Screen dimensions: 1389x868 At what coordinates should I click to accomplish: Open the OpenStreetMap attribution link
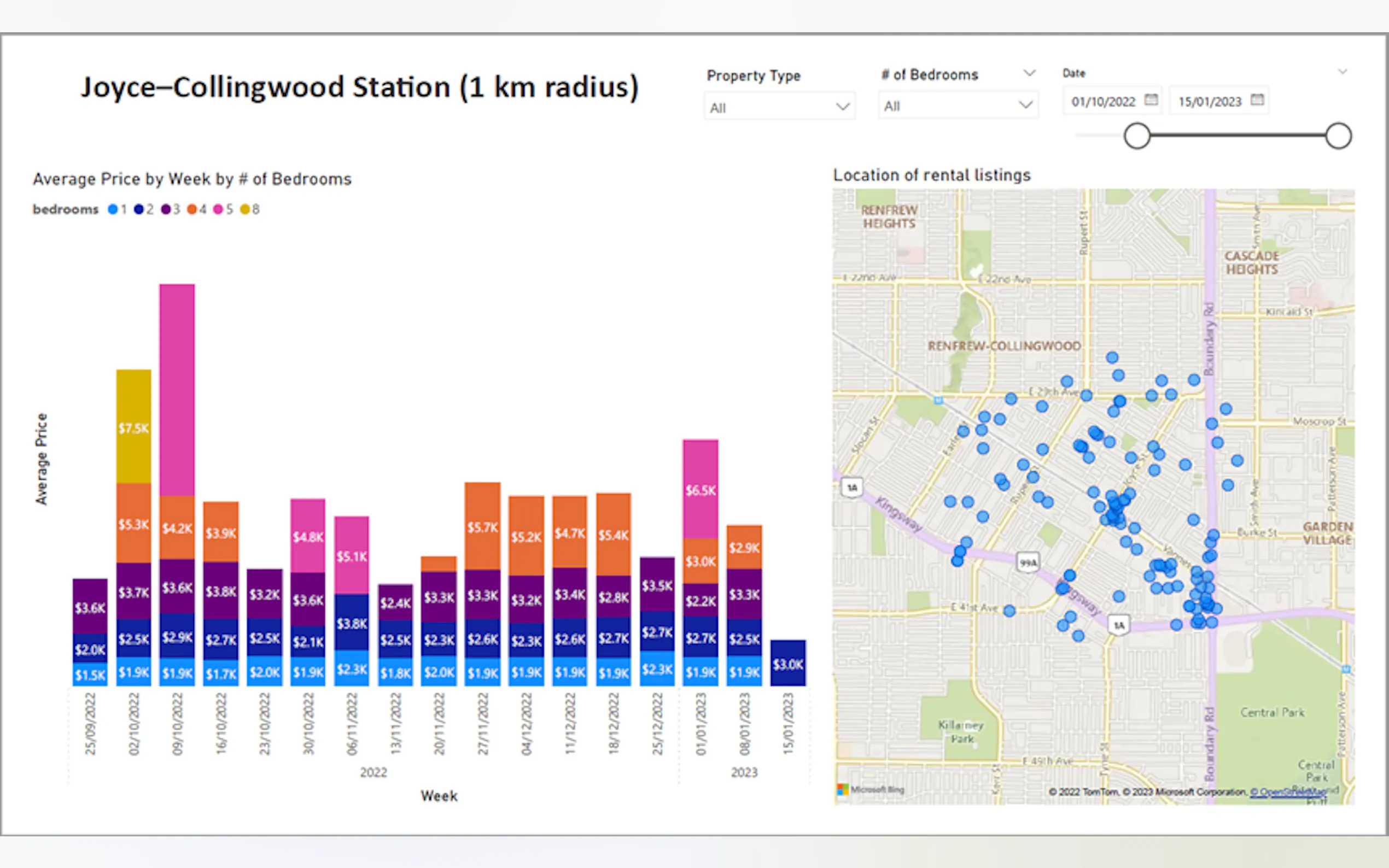click(1288, 792)
